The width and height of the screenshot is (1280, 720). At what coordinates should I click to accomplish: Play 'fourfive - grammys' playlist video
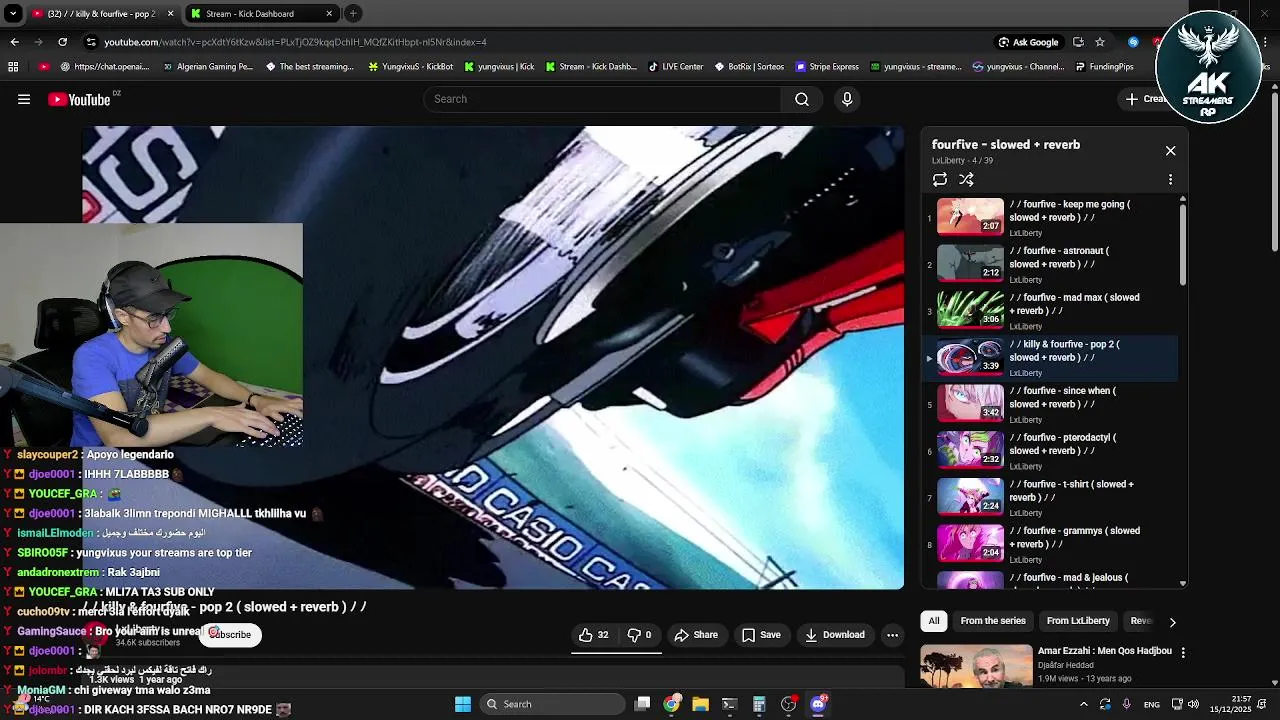[x=1050, y=545]
